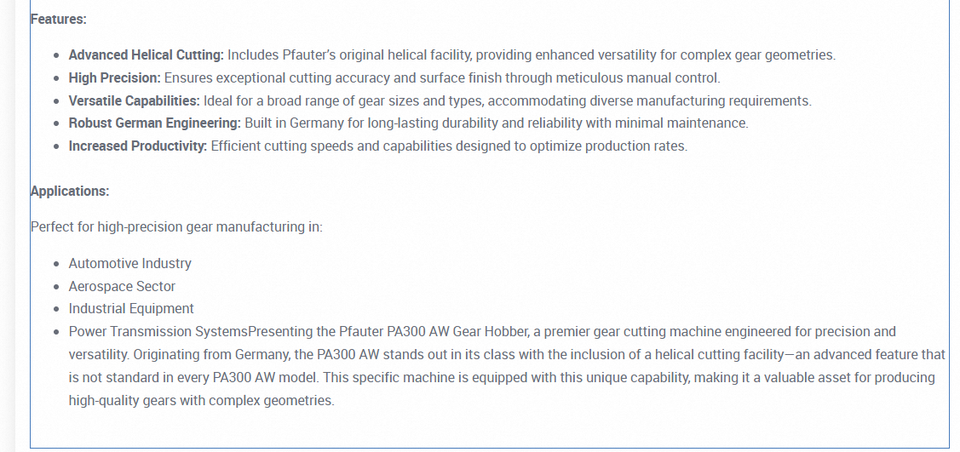Screen dimensions: 960x452
Task: Click the "Advanced Helical Cutting:" bold label
Action: (x=146, y=55)
